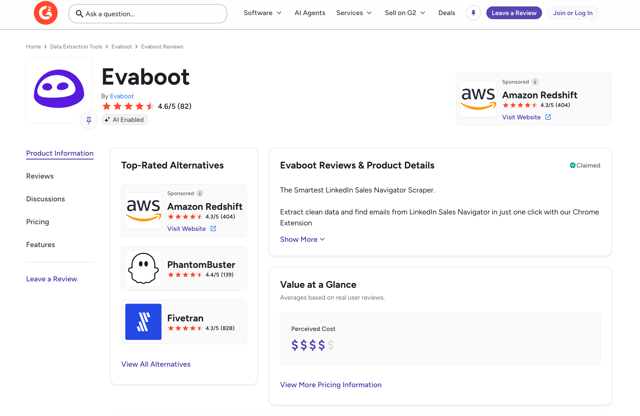
Task: Expand the description with Show More
Action: tap(302, 239)
